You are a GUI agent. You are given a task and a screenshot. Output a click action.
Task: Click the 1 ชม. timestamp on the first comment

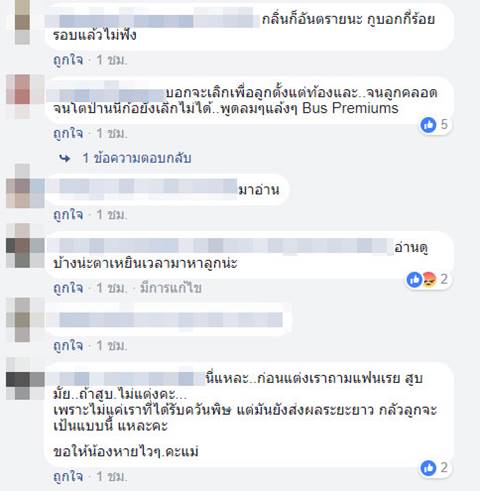112,60
